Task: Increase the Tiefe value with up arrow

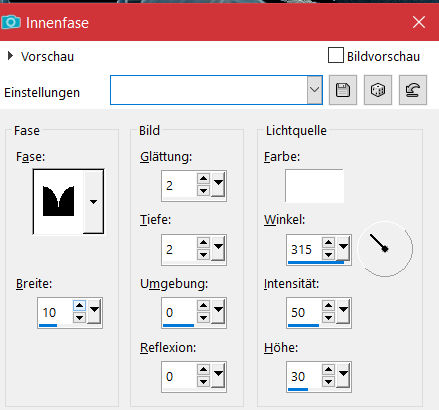Action: (x=203, y=242)
